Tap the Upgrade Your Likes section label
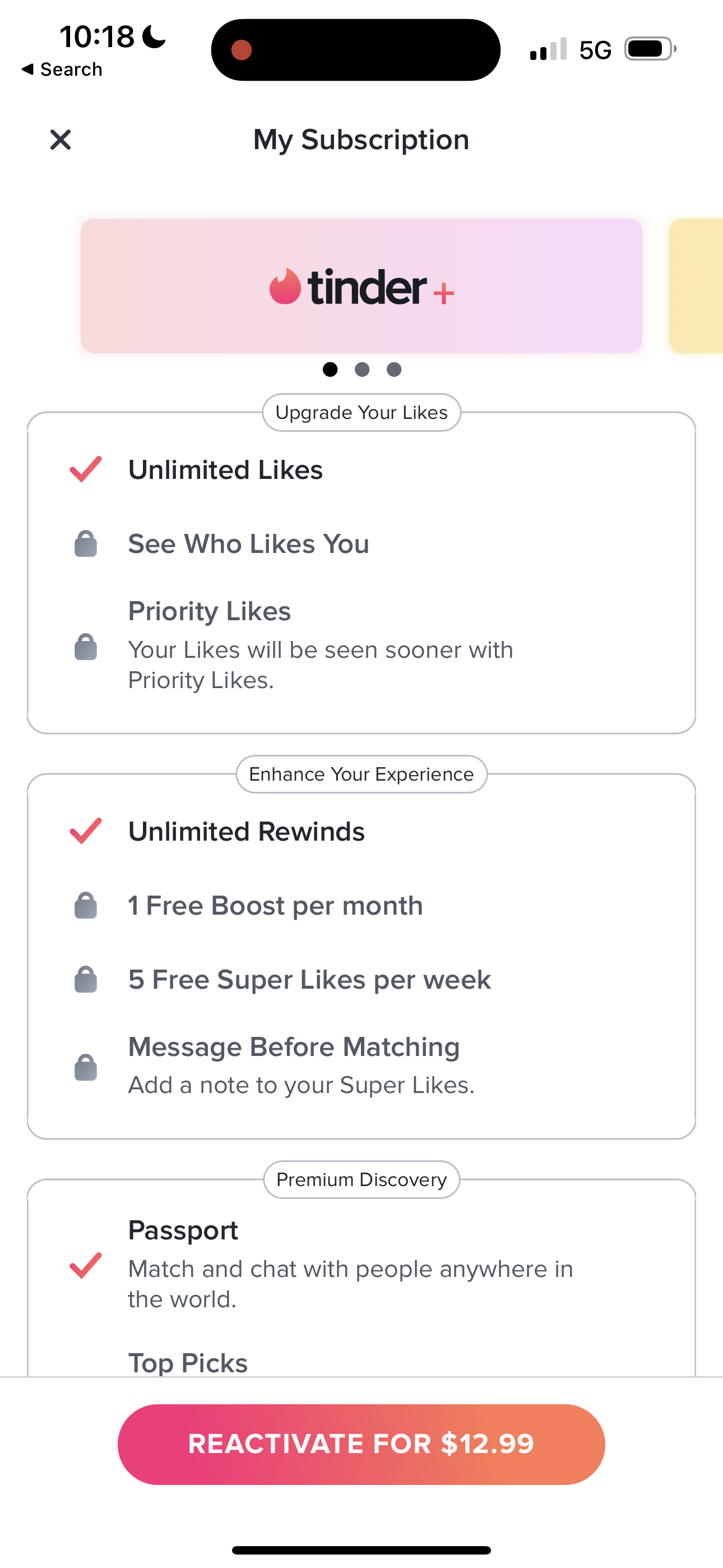723x1568 pixels. tap(361, 413)
